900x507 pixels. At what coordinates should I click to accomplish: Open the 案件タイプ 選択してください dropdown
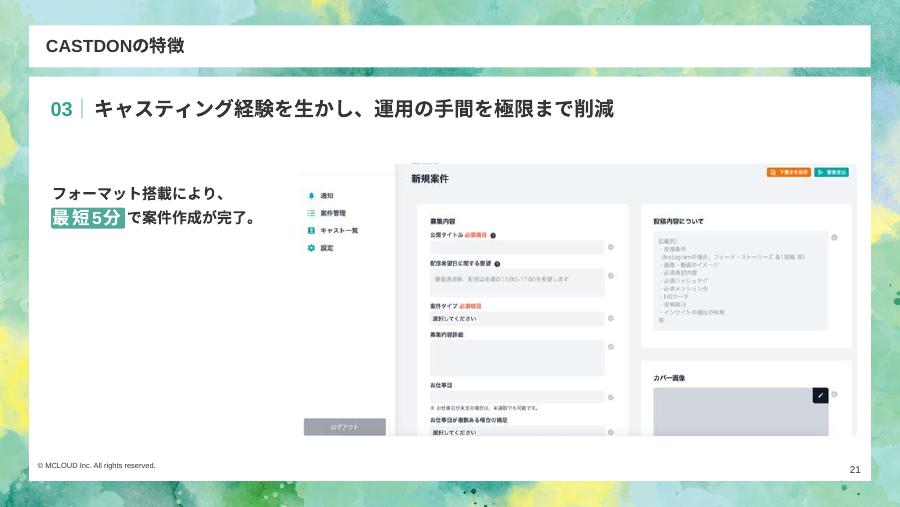pos(517,319)
